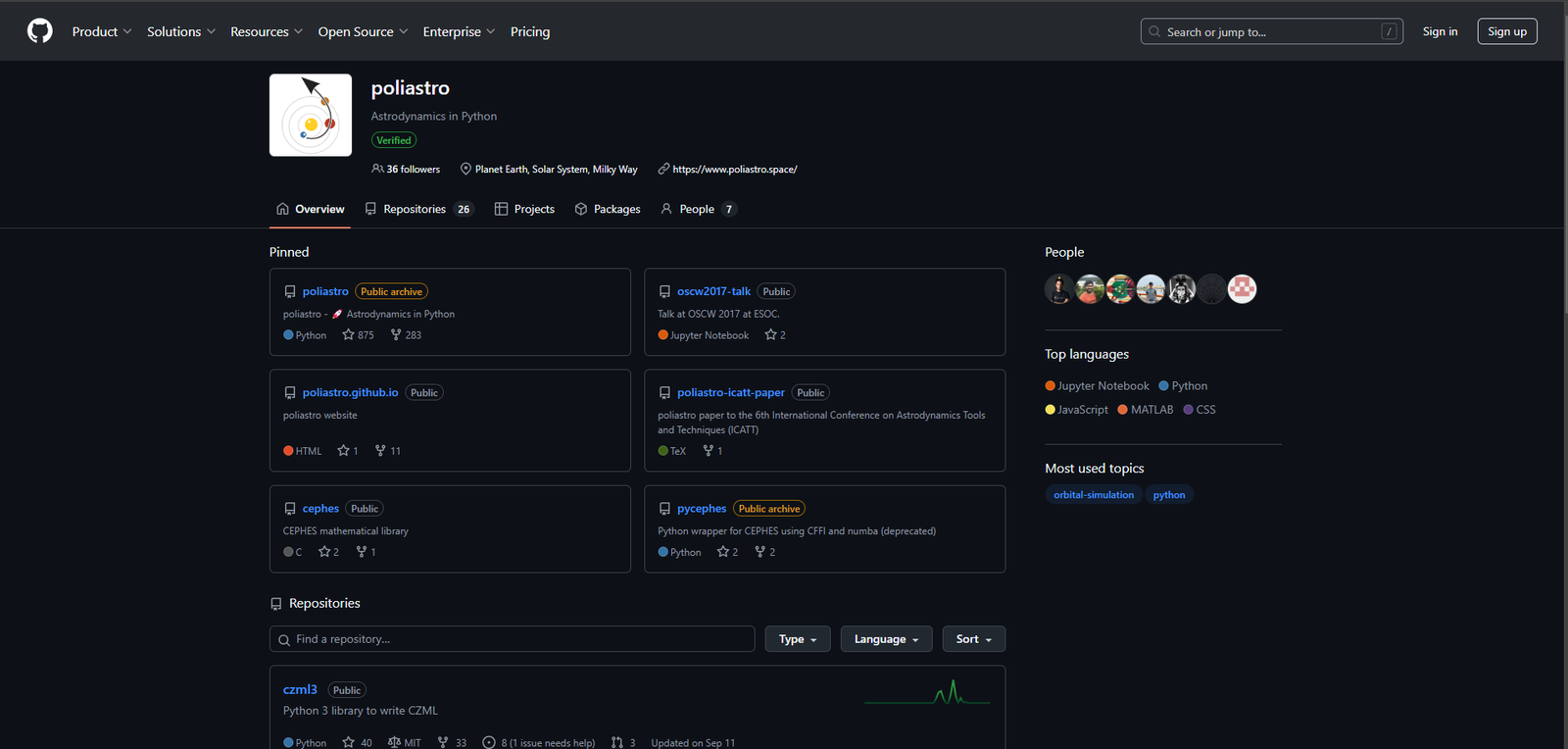Open the poliastro.space website link

coord(734,170)
